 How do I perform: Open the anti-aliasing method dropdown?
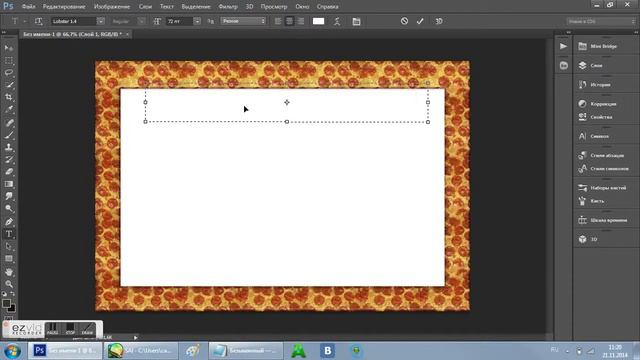243,21
